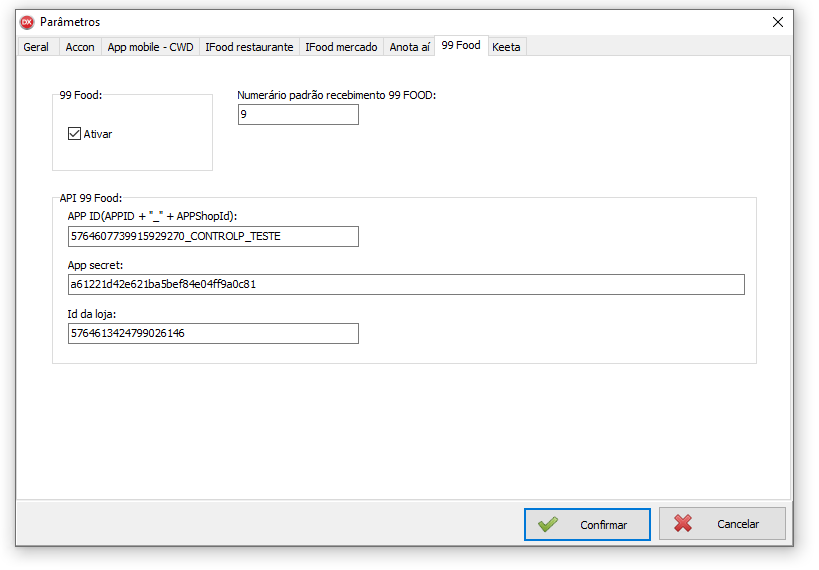Focus the App secret text field
The height and width of the screenshot is (570, 819).
(x=406, y=284)
